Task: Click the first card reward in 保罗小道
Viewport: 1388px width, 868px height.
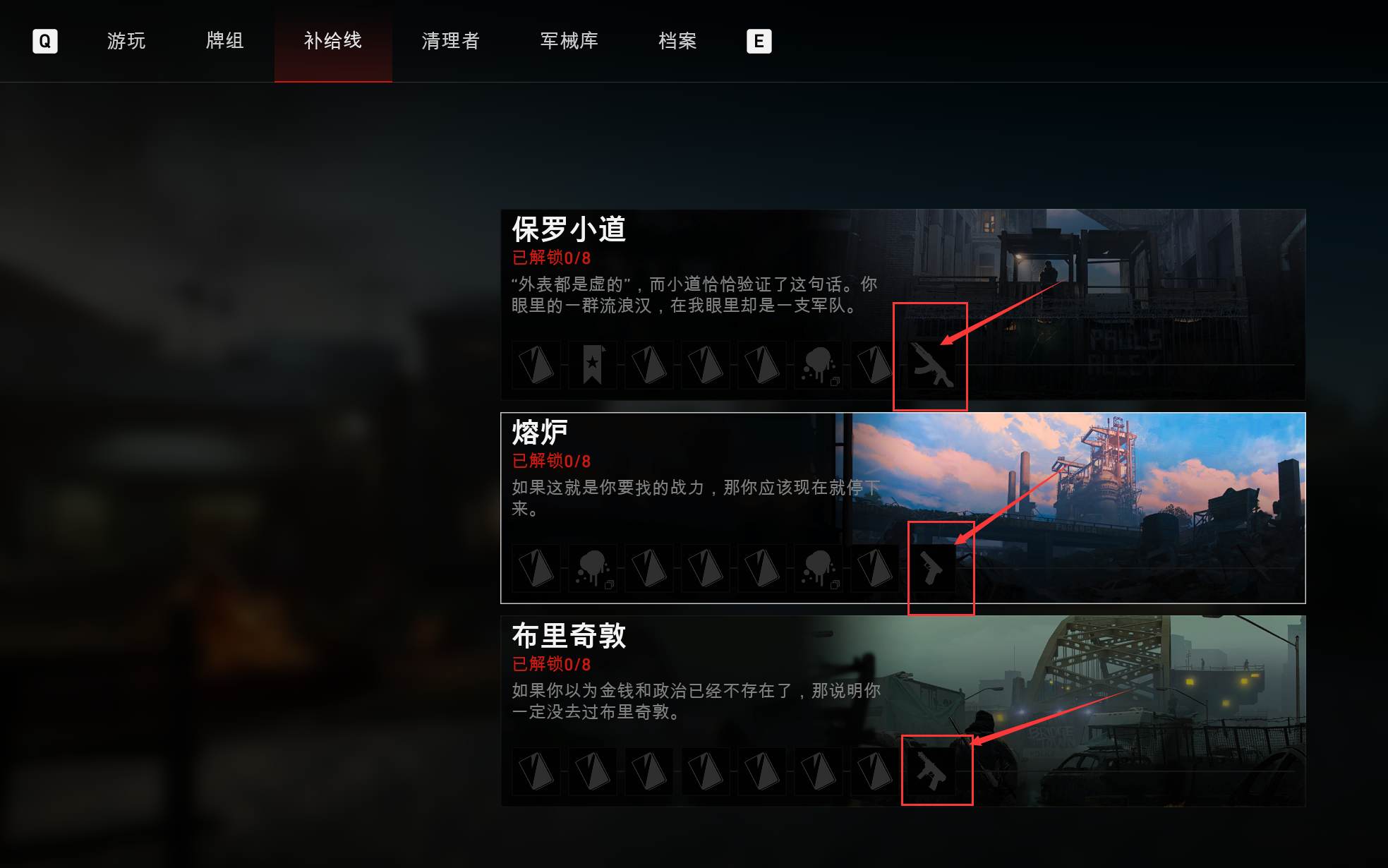Action: click(x=536, y=365)
